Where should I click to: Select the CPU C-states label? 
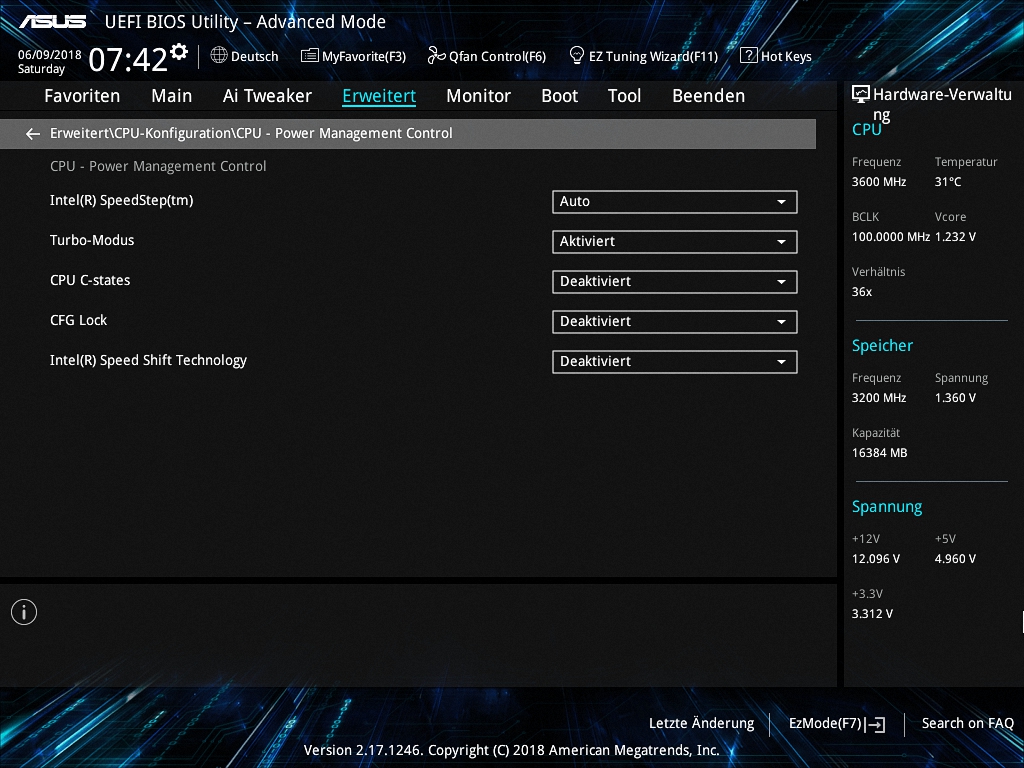[90, 281]
